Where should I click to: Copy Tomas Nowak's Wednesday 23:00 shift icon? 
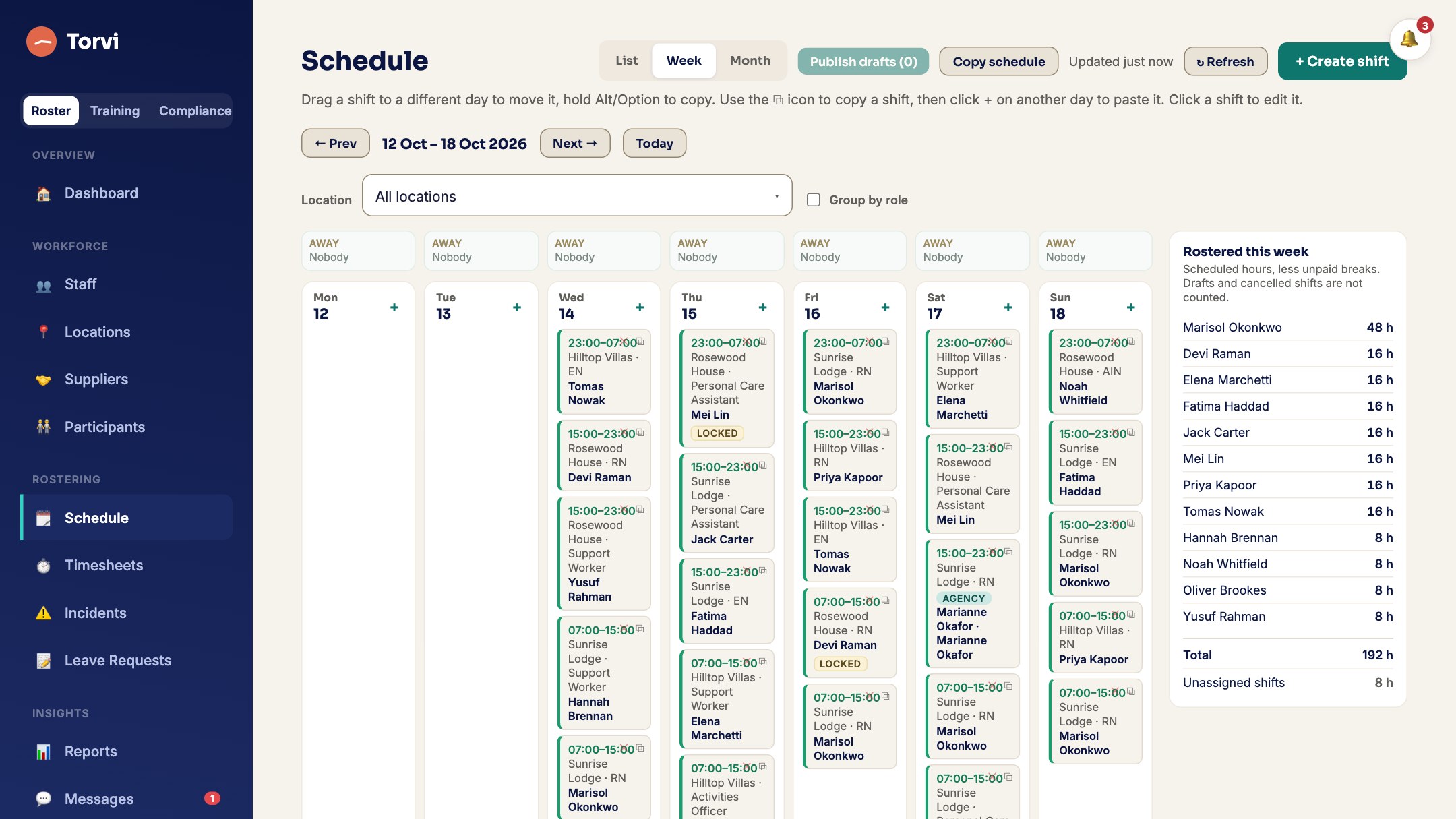pyautogui.click(x=640, y=342)
